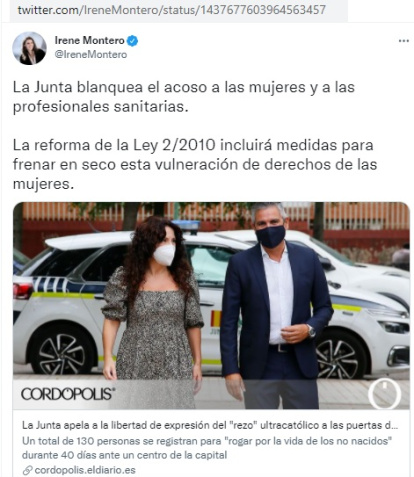Open Irene Montero's profile avatar
The height and width of the screenshot is (477, 414).
(x=29, y=48)
